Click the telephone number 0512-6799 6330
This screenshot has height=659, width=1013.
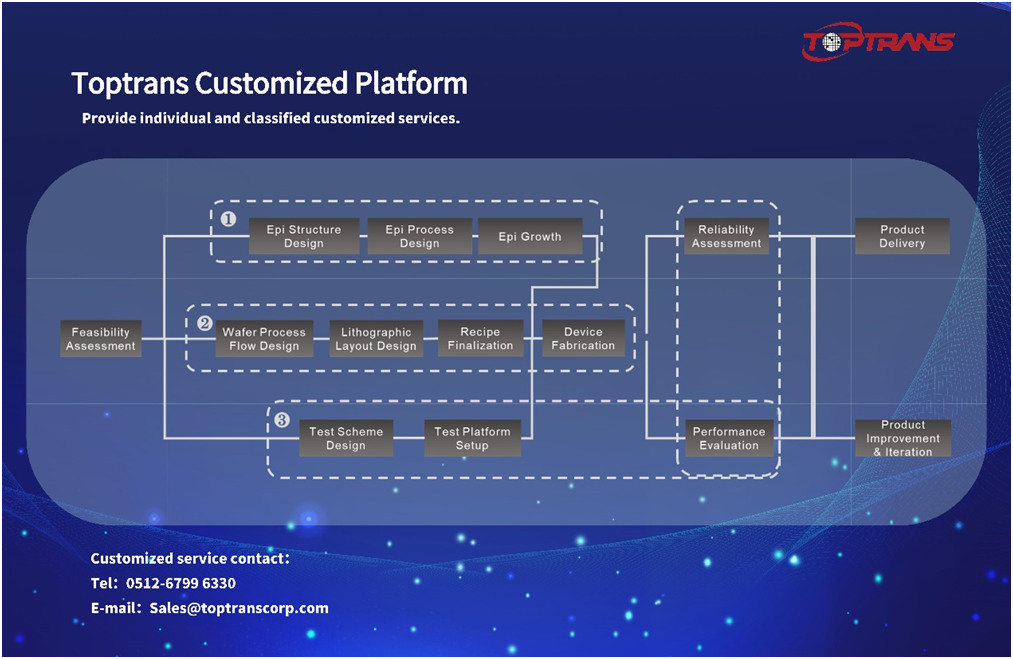181,583
